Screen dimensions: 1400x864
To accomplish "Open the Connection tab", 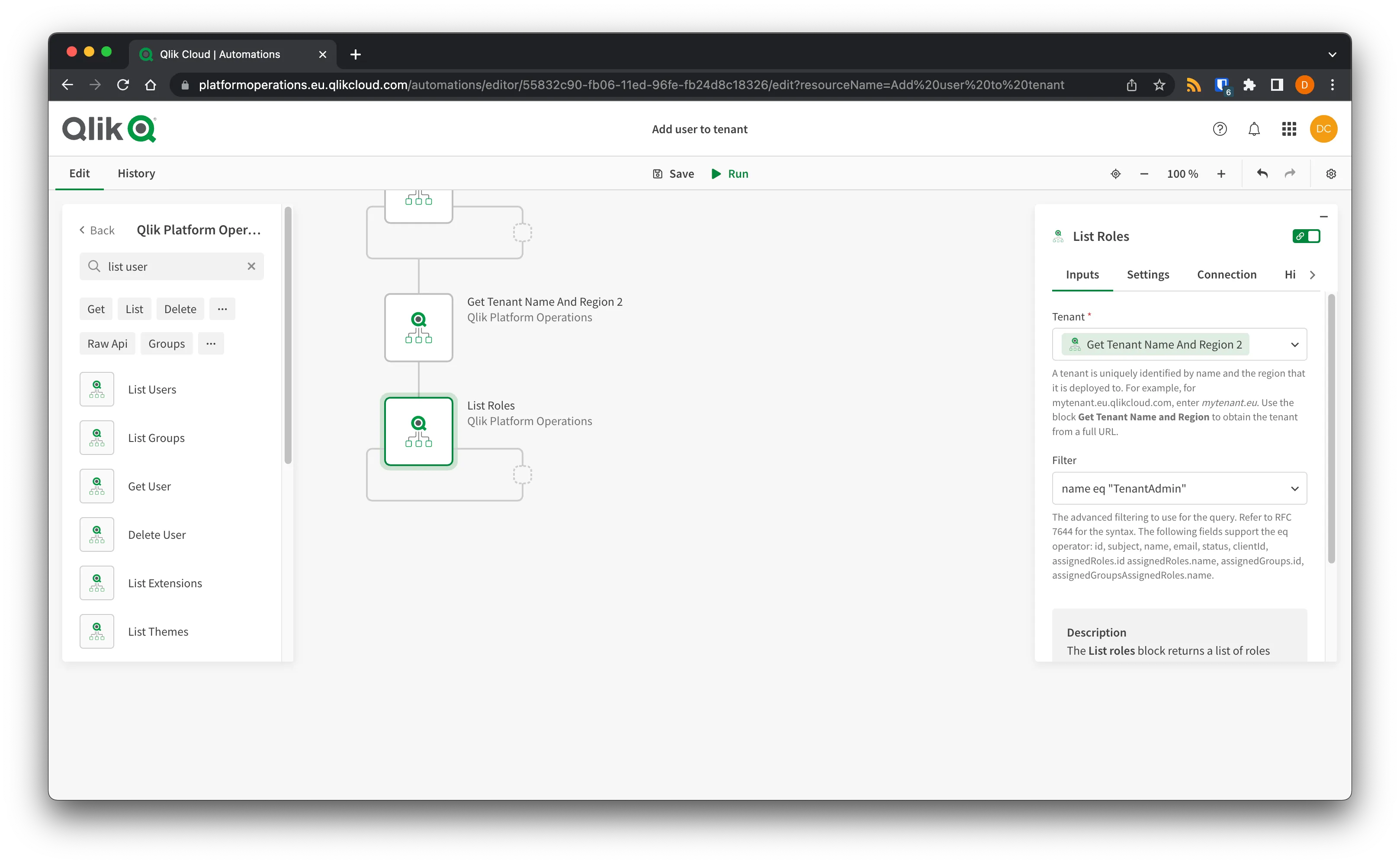I will pos(1226,275).
